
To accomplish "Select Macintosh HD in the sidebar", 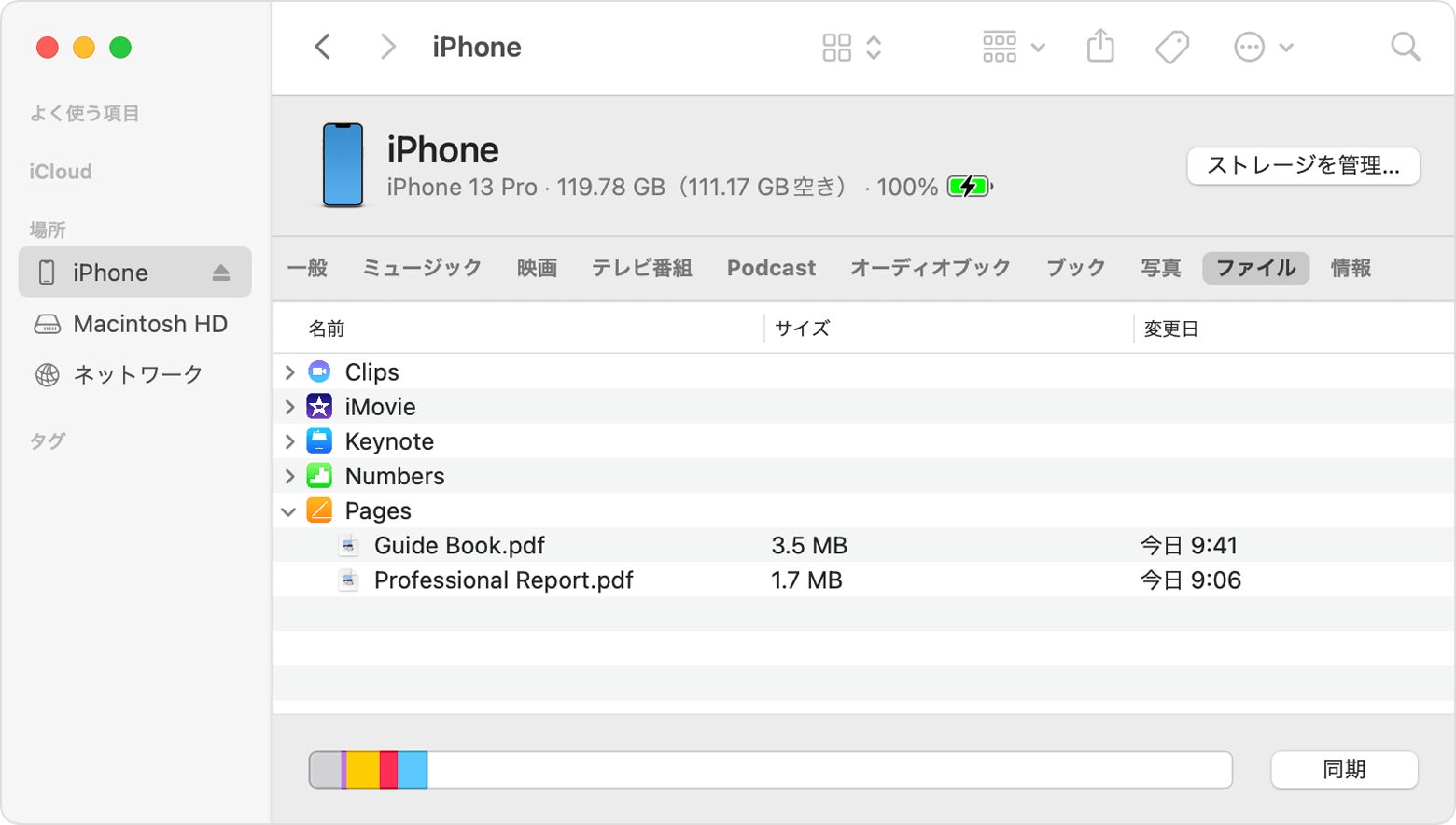I will 134,324.
